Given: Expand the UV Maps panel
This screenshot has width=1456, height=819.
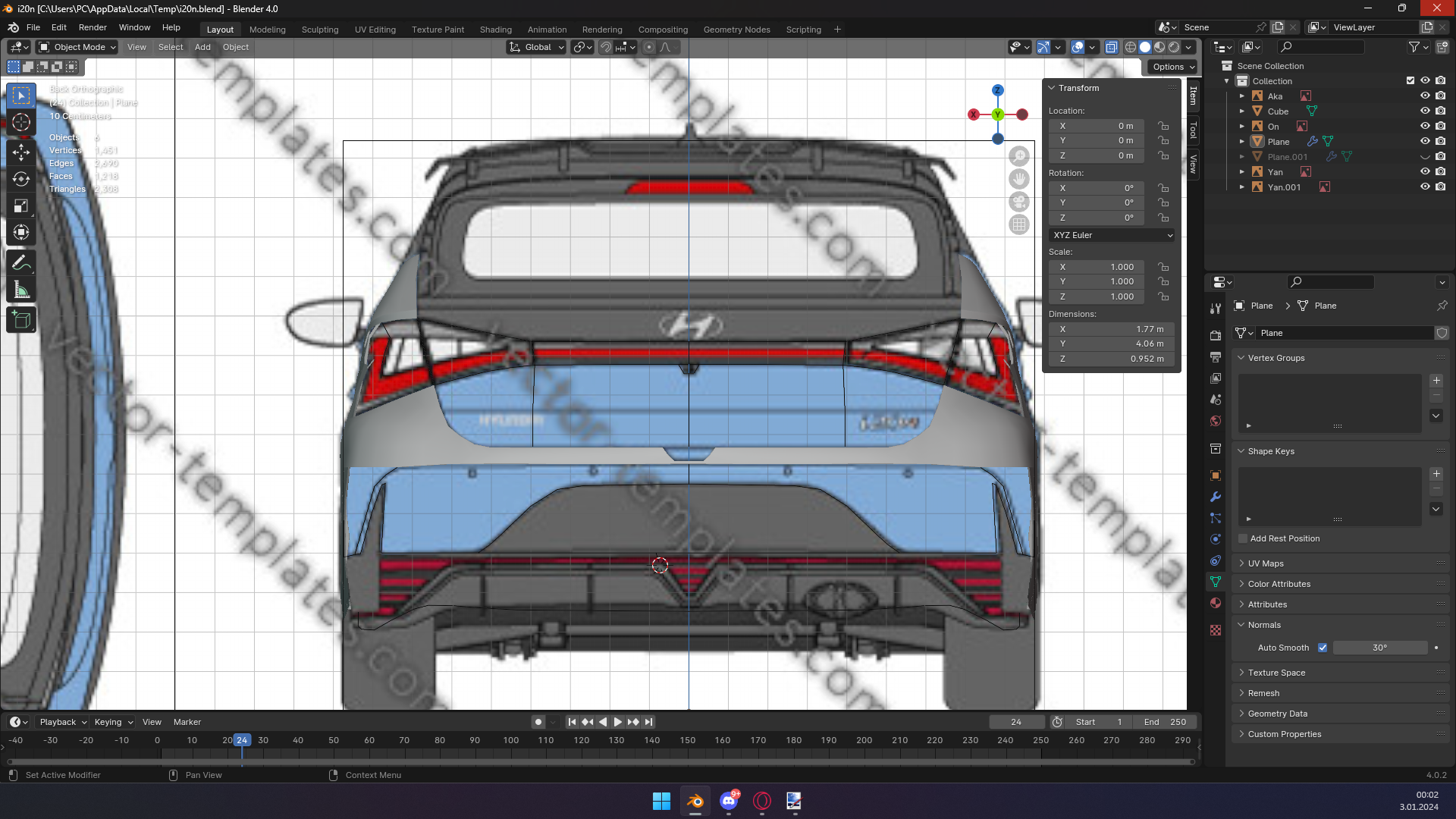Looking at the screenshot, I should (1266, 563).
